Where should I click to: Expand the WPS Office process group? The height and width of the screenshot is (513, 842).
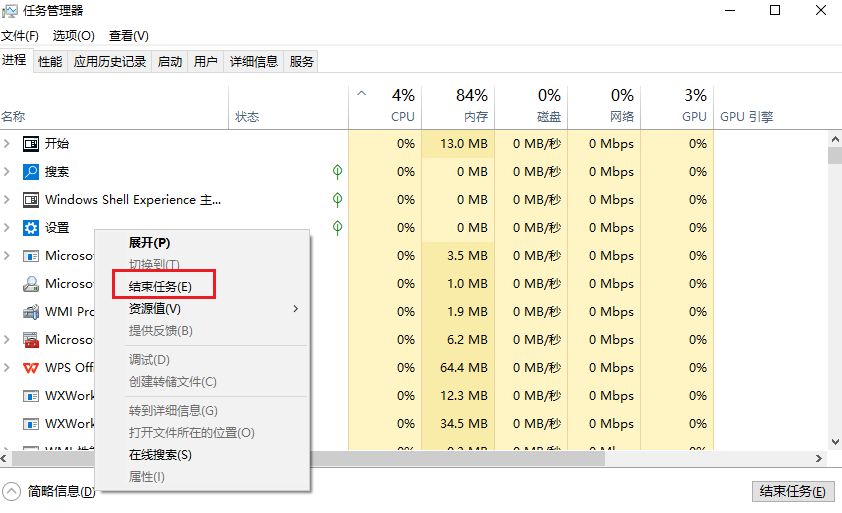point(6,367)
